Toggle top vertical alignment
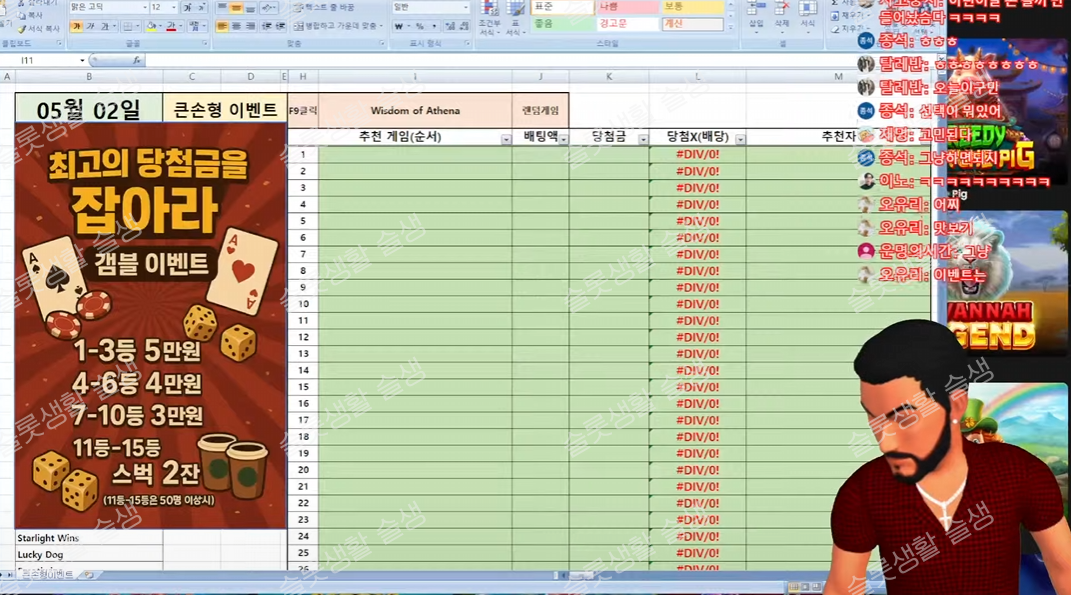 point(222,8)
